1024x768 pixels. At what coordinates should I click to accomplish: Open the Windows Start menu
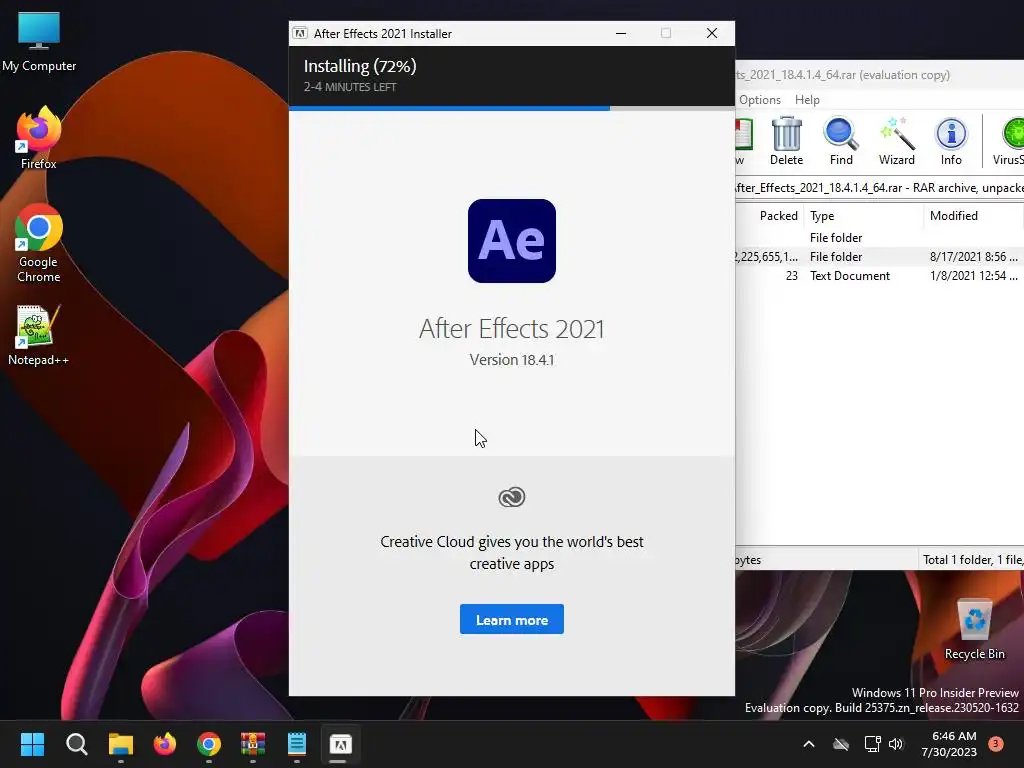click(x=33, y=744)
